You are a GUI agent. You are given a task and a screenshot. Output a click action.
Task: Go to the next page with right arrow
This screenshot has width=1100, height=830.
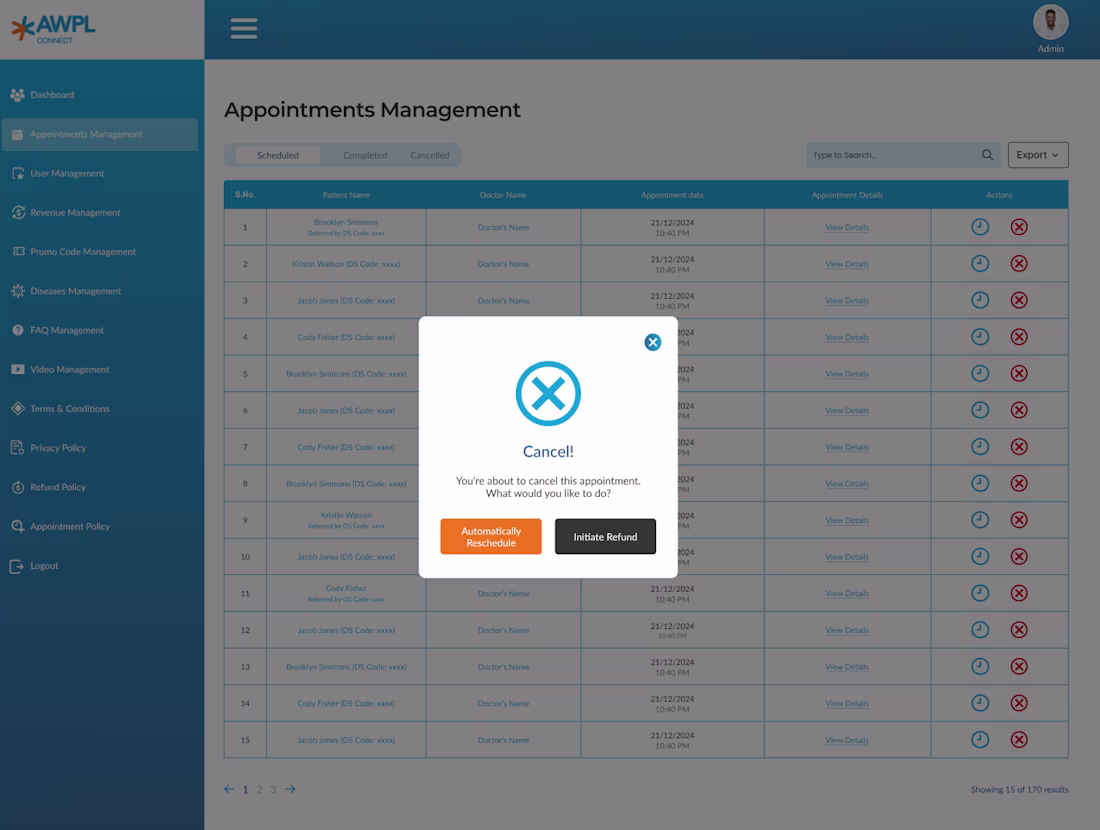pos(290,789)
